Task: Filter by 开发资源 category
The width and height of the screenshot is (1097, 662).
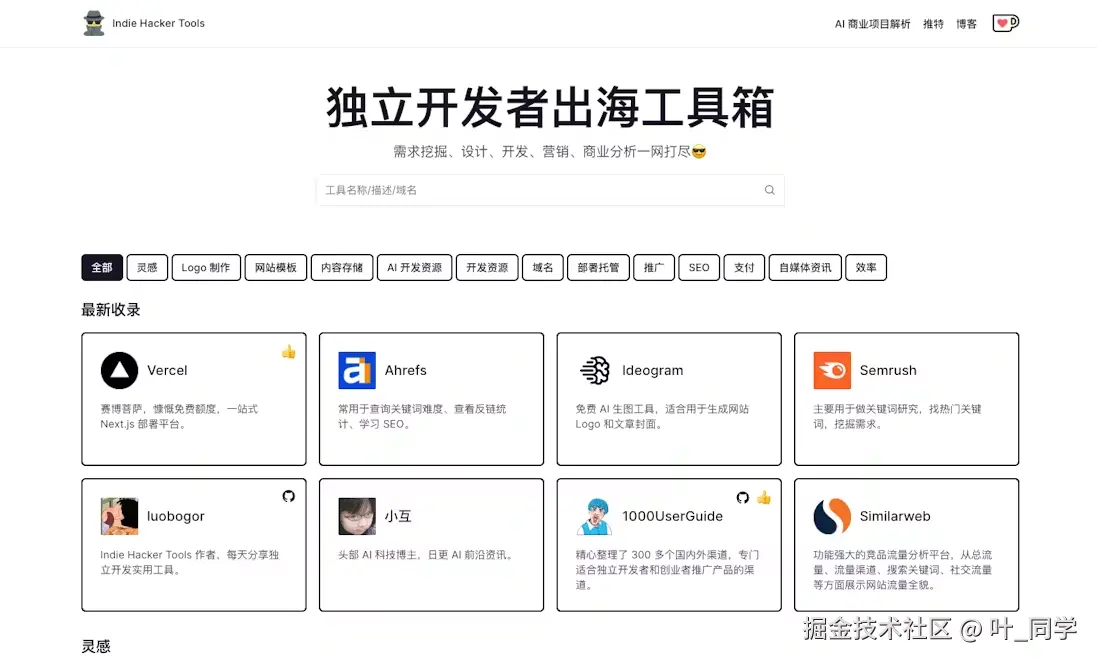Action: 487,267
